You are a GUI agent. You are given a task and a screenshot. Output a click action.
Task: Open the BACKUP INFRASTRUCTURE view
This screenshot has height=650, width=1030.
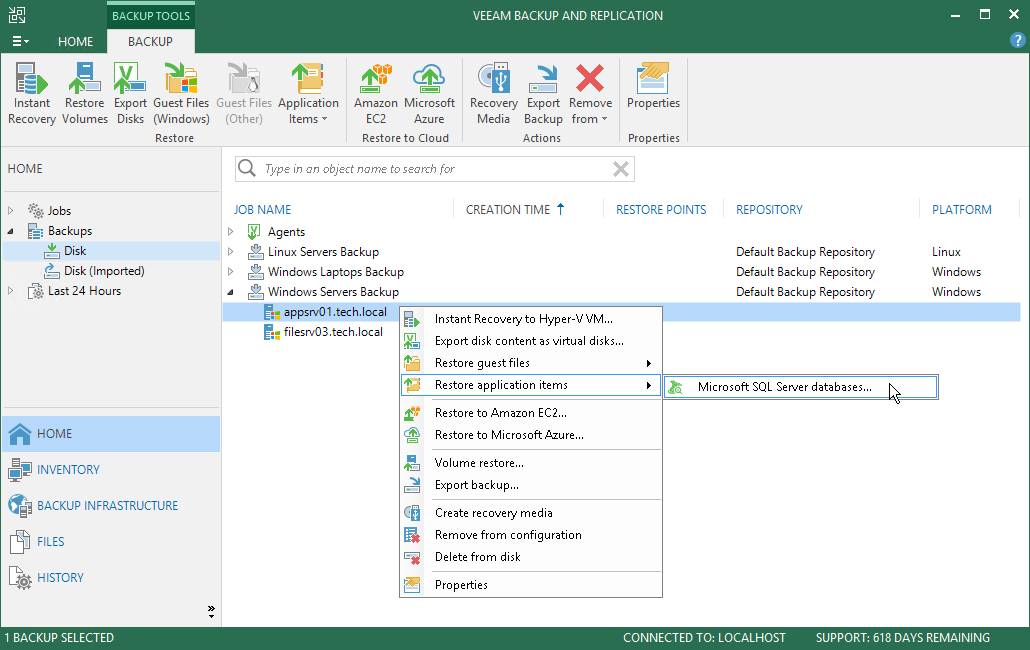point(111,506)
